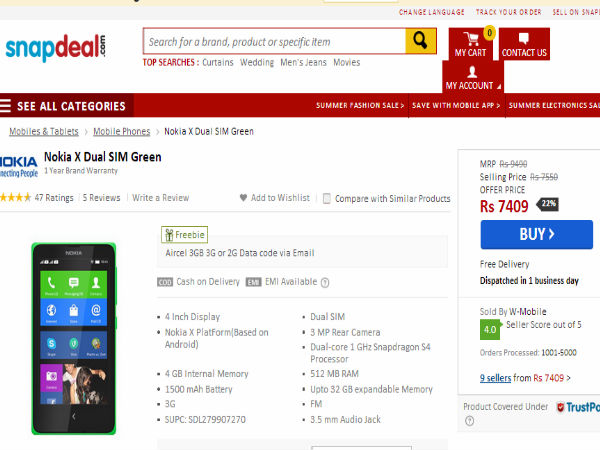The height and width of the screenshot is (450, 600).
Task: Check Compare with Similar Products box
Action: tap(327, 199)
